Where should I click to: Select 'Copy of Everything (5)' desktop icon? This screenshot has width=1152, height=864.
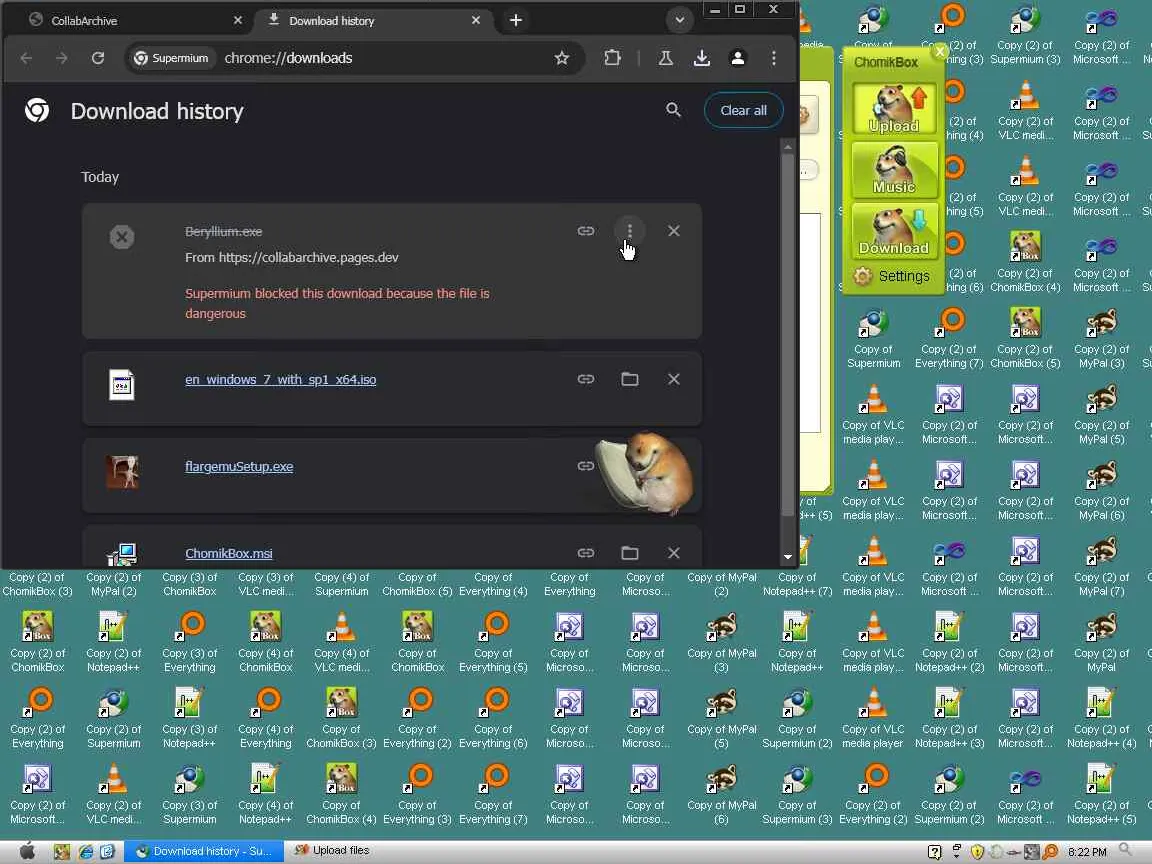(x=493, y=640)
